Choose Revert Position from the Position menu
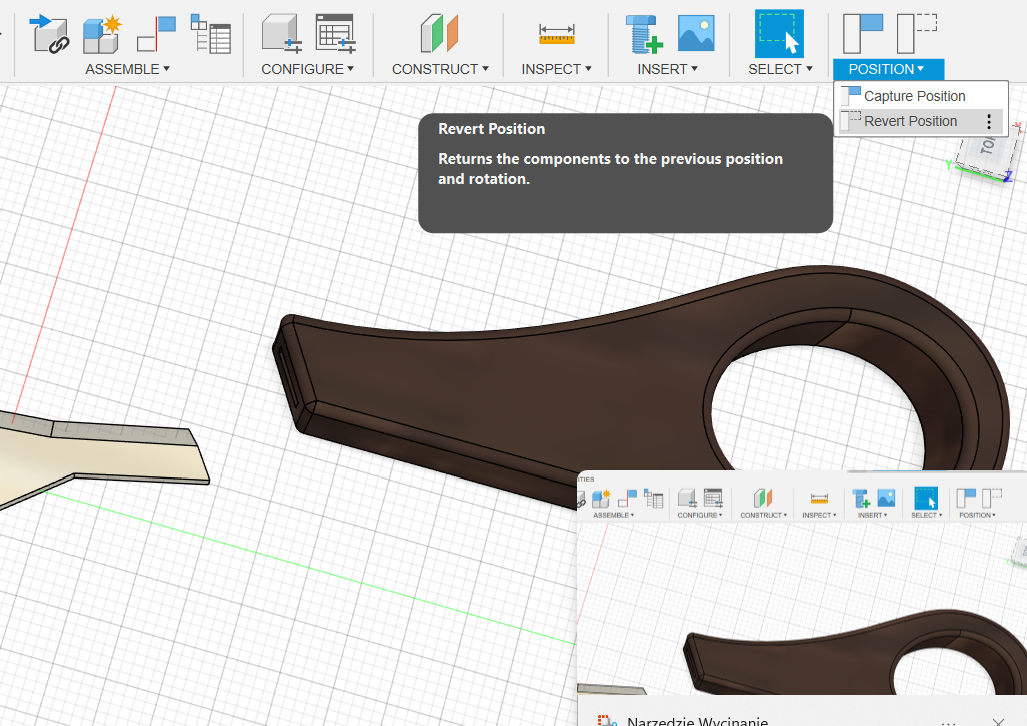 click(910, 121)
